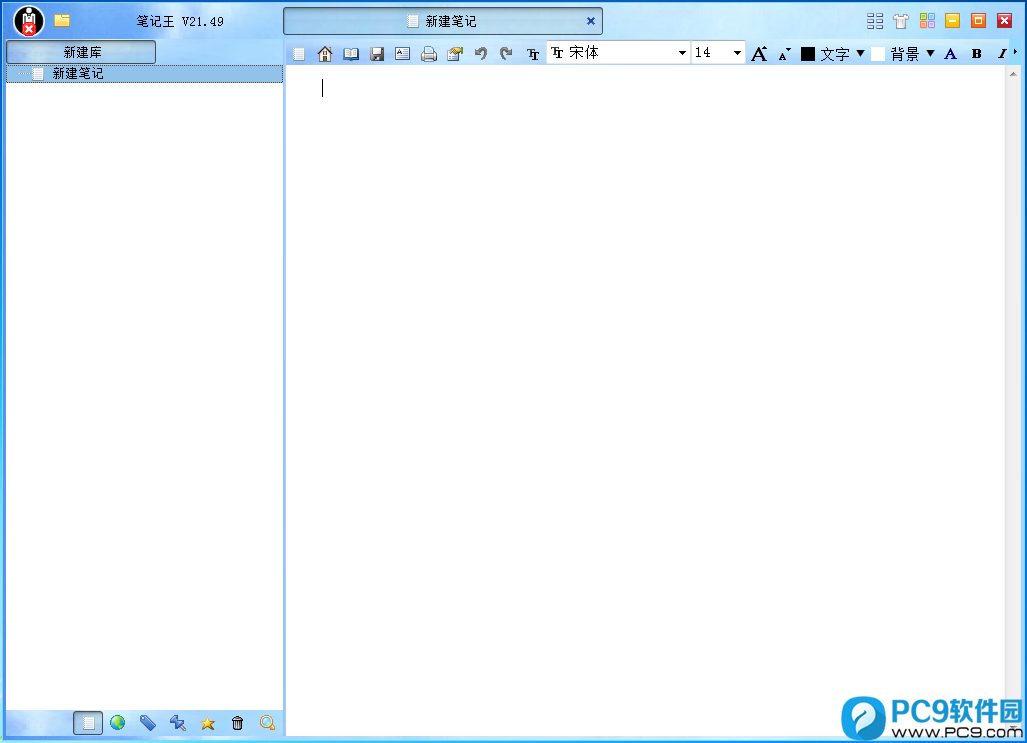Open the trash bin at sidebar bottom
This screenshot has height=743, width=1027.
point(238,723)
